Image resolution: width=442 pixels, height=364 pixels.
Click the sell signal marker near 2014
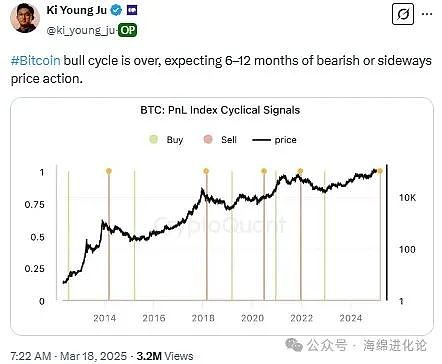[109, 171]
